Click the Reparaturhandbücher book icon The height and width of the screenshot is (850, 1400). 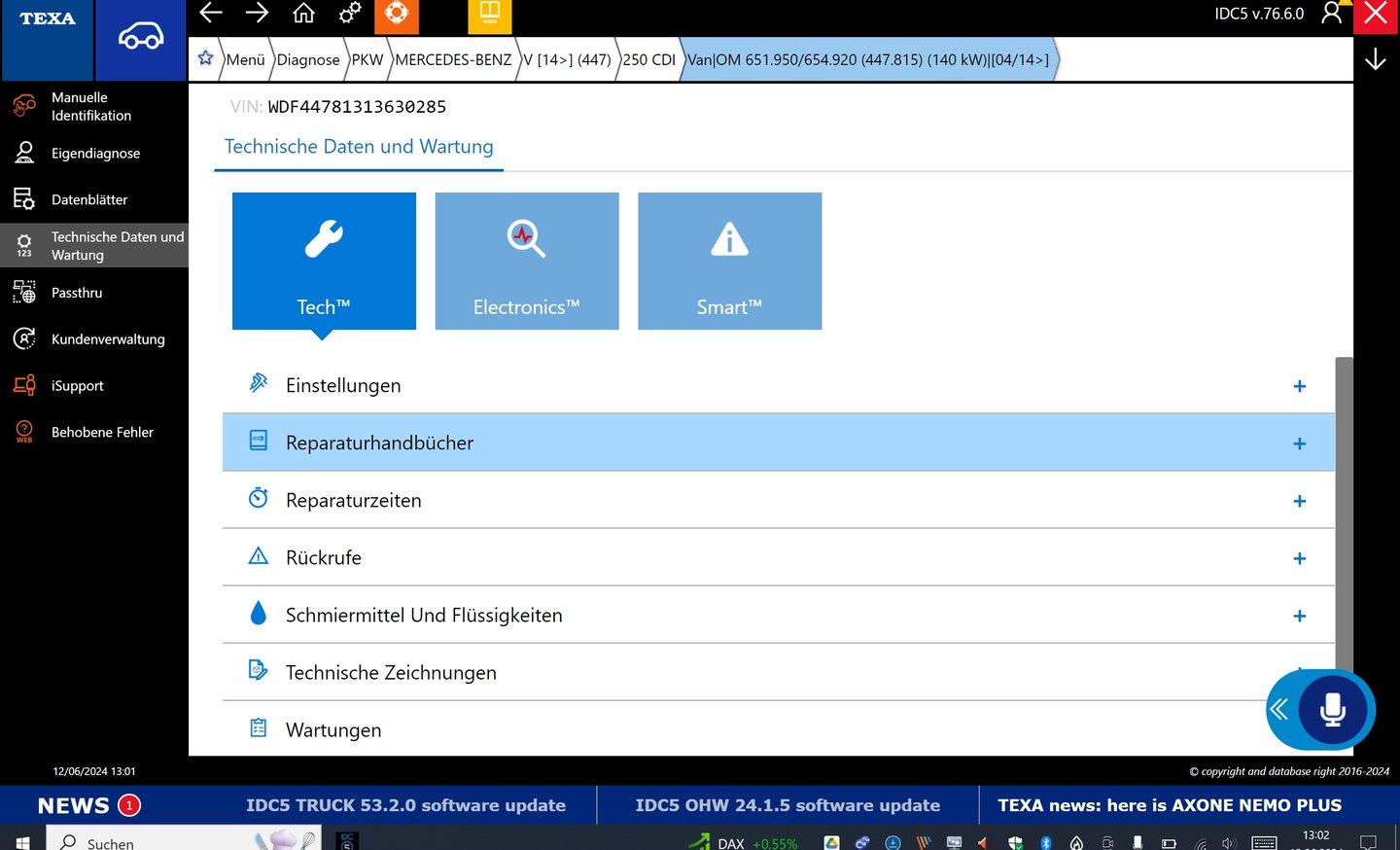(x=259, y=441)
